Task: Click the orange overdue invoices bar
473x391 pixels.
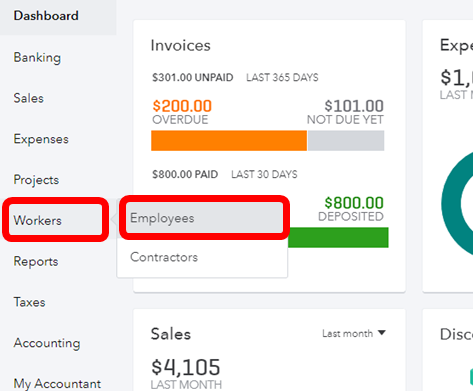Action: [229, 141]
